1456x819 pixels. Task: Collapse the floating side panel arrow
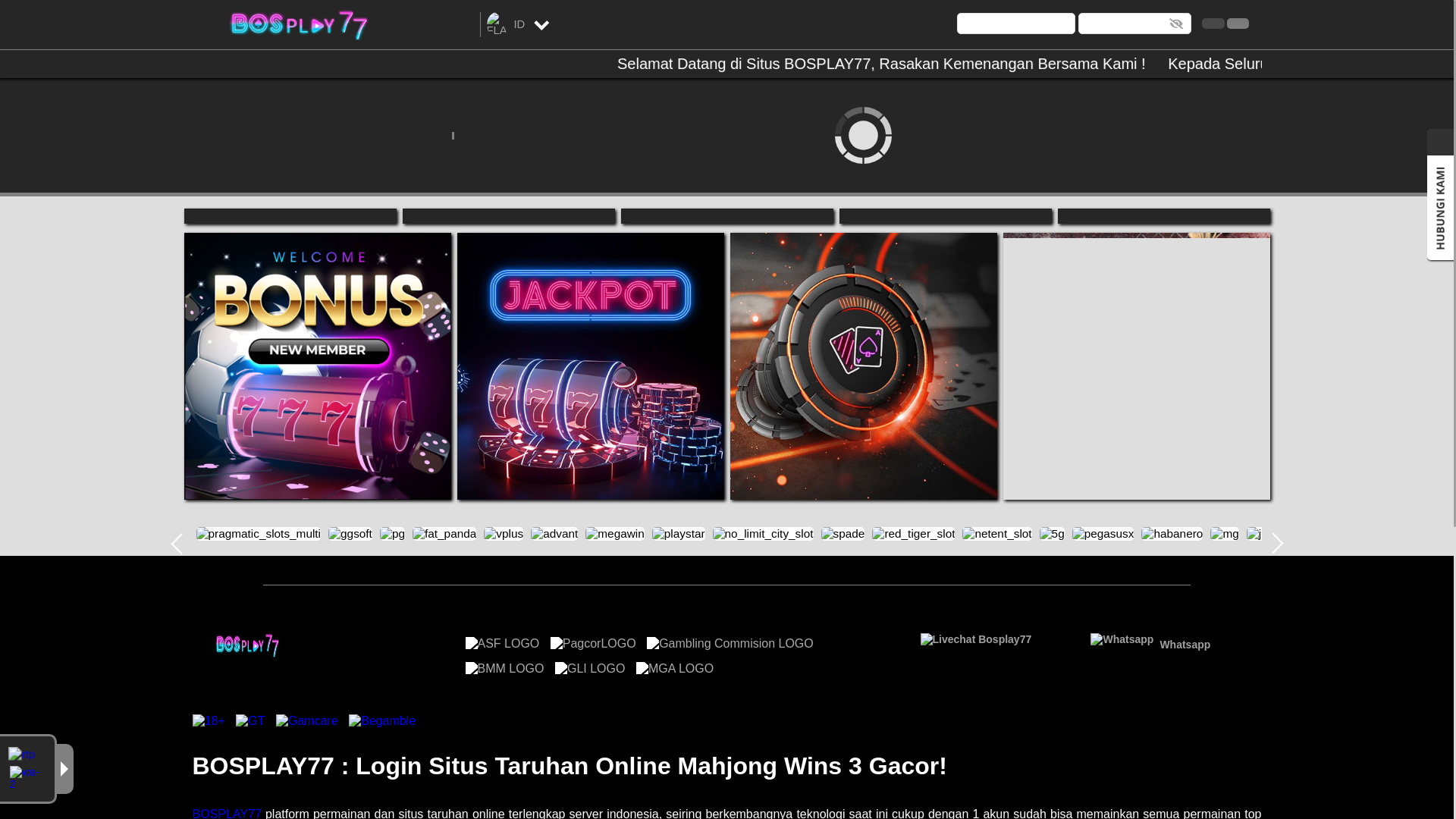pyautogui.click(x=64, y=768)
